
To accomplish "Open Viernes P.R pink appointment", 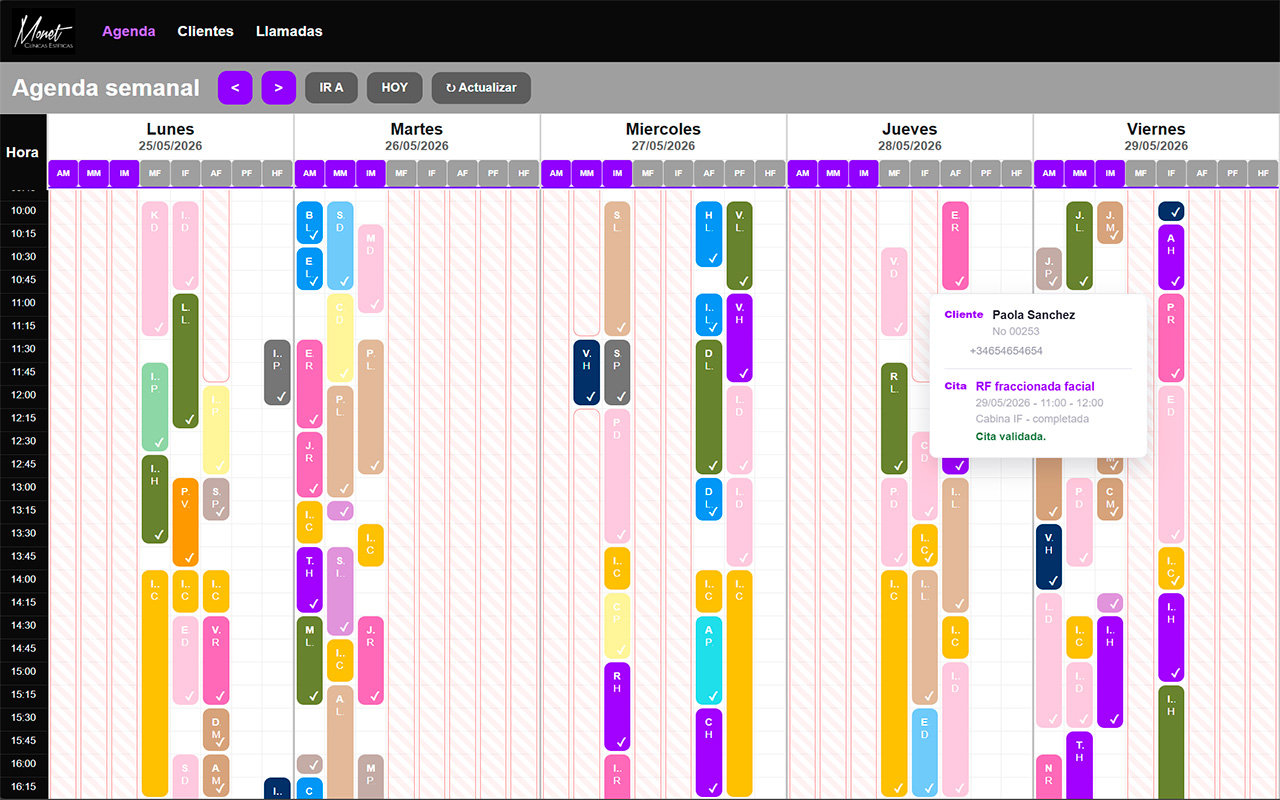I will [x=1171, y=338].
